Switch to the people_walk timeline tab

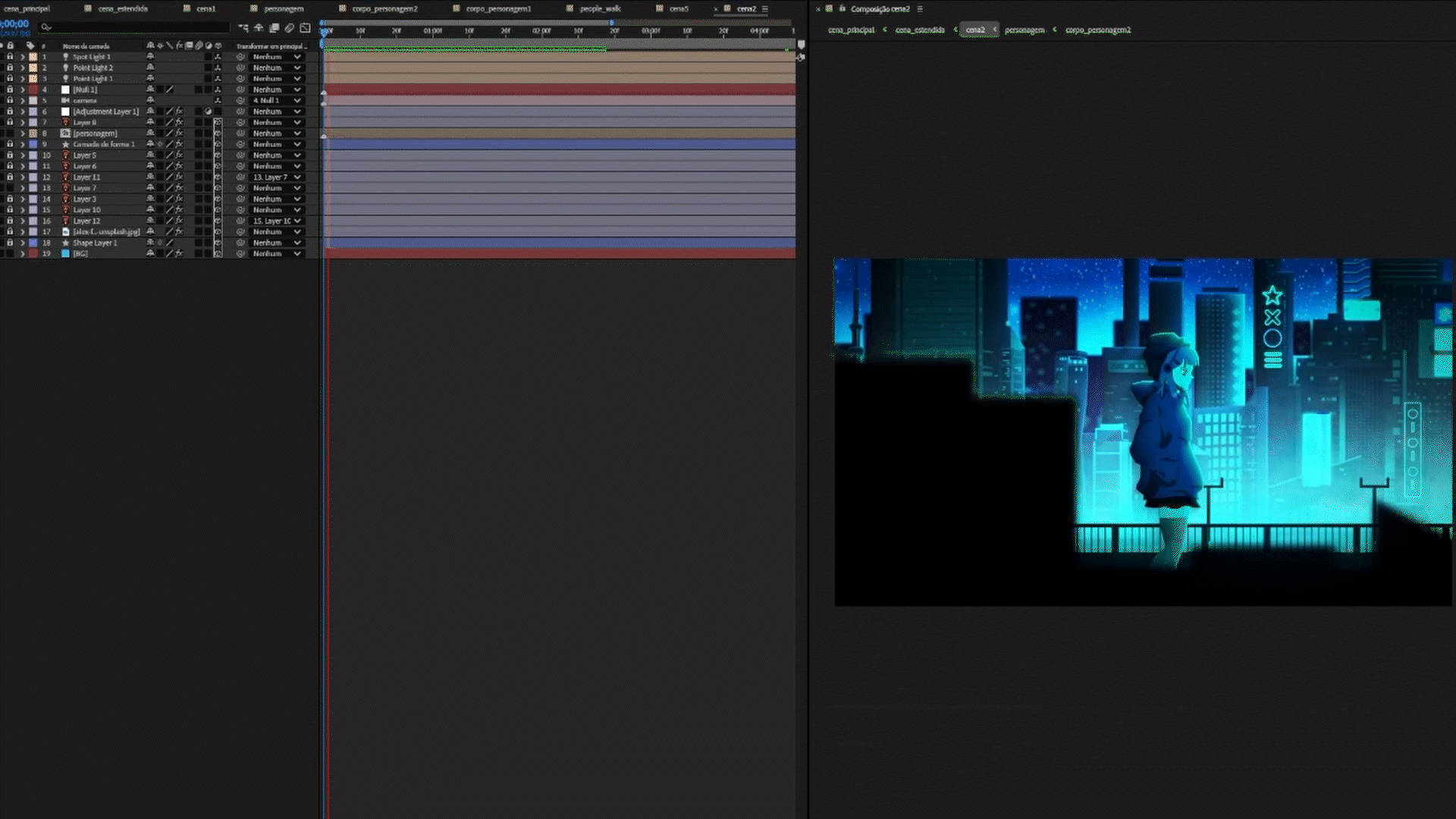[600, 9]
